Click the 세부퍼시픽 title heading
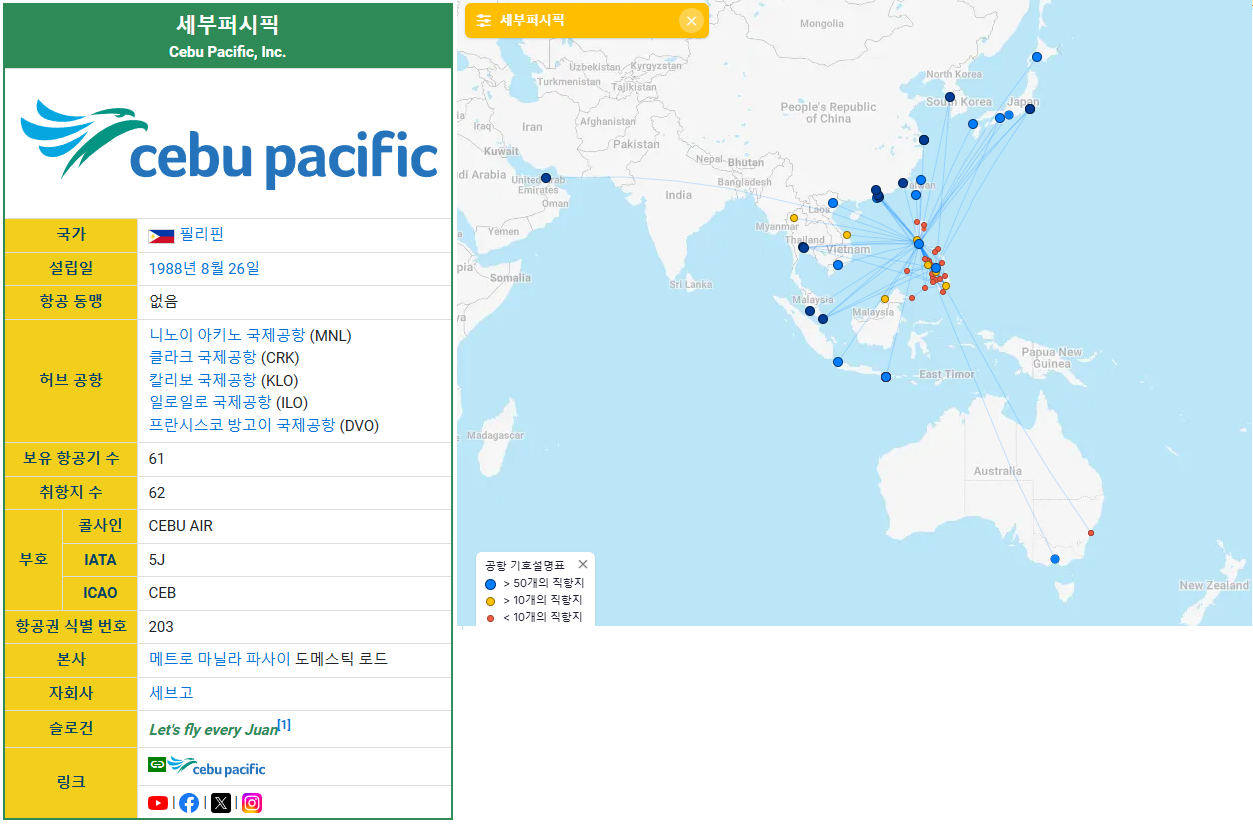The image size is (1253, 829). tap(228, 25)
